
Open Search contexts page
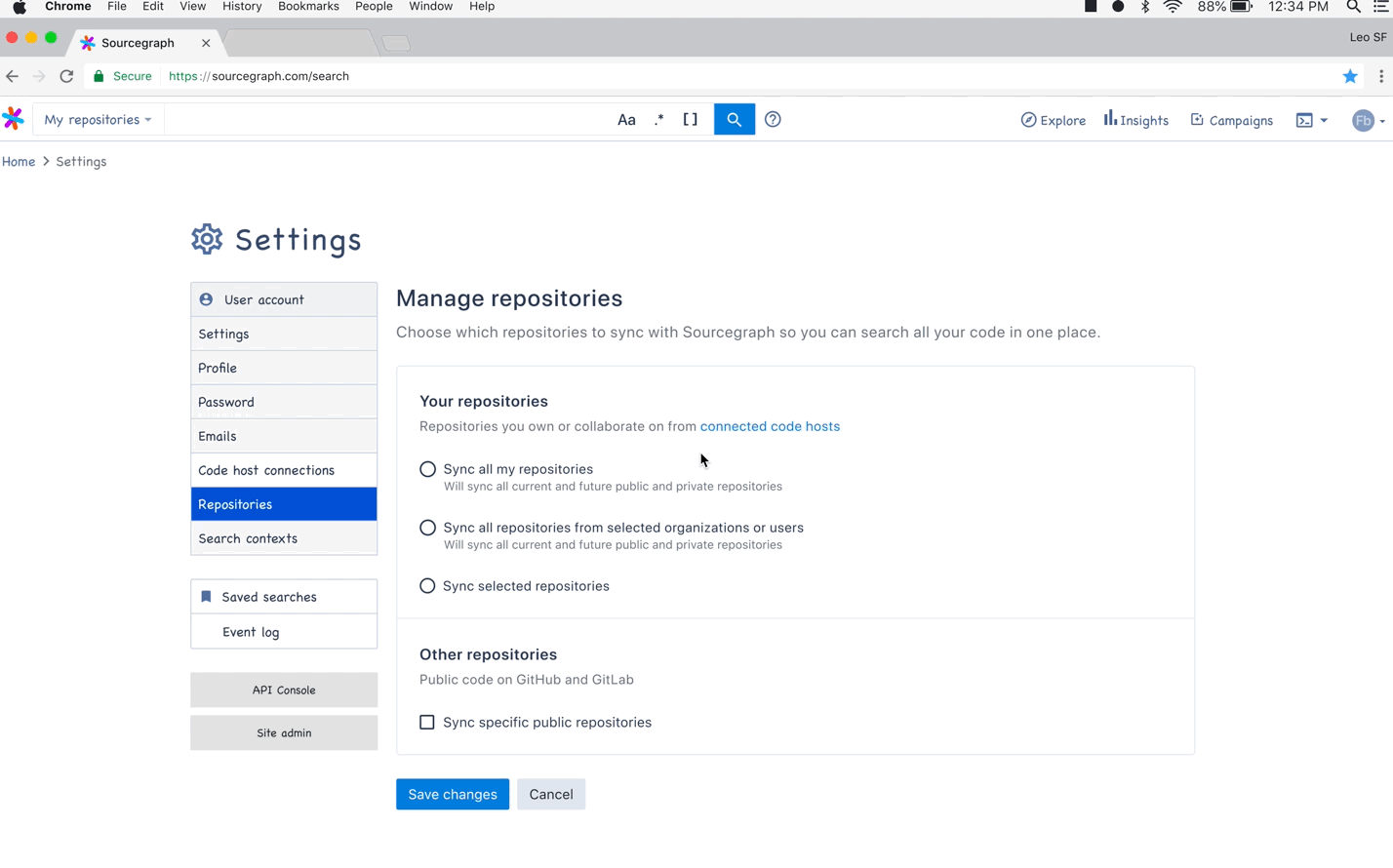[x=284, y=538]
